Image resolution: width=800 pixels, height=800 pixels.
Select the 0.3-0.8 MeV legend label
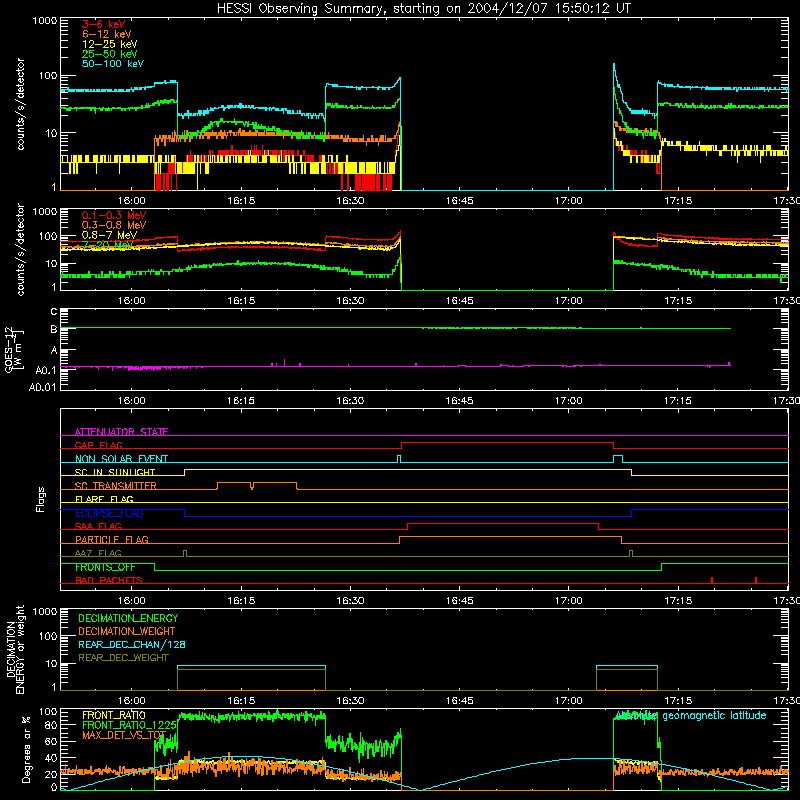tap(114, 225)
